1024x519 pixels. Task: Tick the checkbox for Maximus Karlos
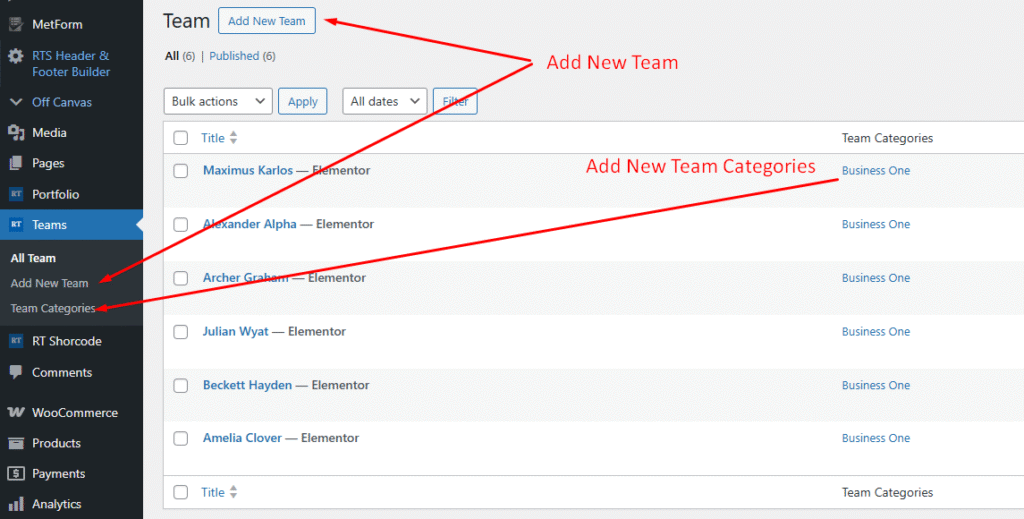click(181, 171)
